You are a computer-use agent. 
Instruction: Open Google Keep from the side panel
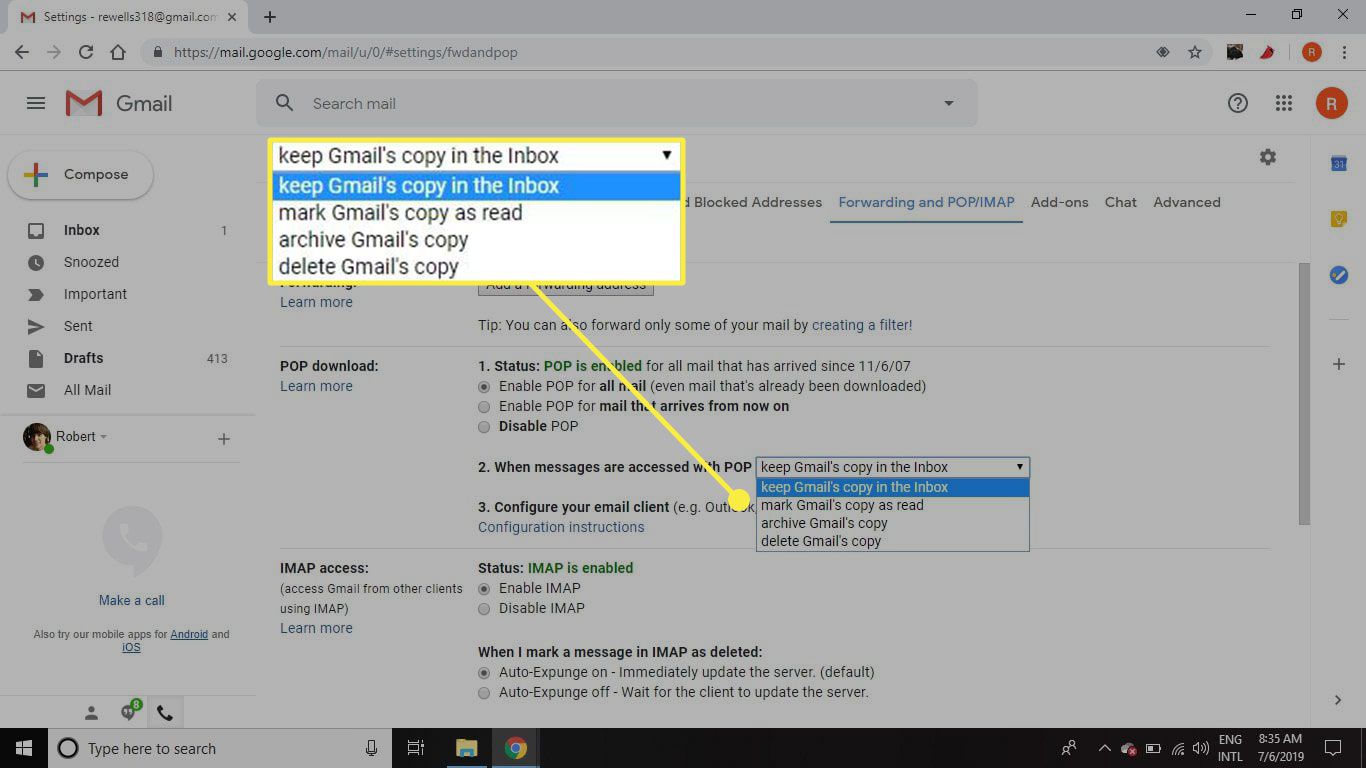tap(1338, 219)
